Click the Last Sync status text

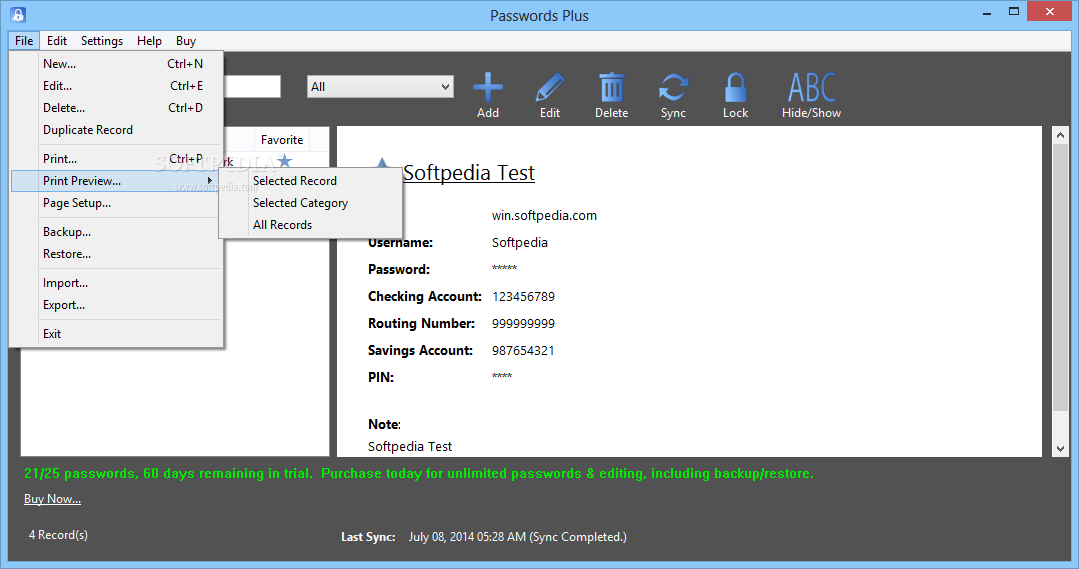point(484,537)
